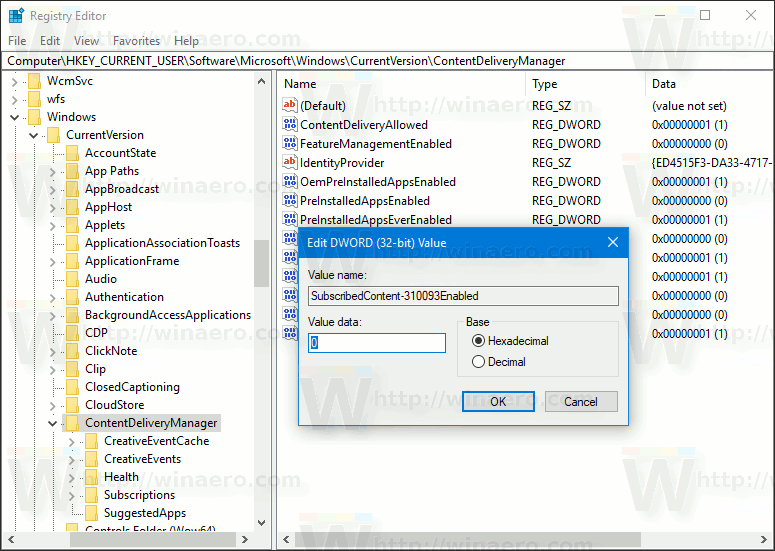The image size is (775, 551).
Task: Click the WcmSvc folder icon
Action: (x=35, y=81)
